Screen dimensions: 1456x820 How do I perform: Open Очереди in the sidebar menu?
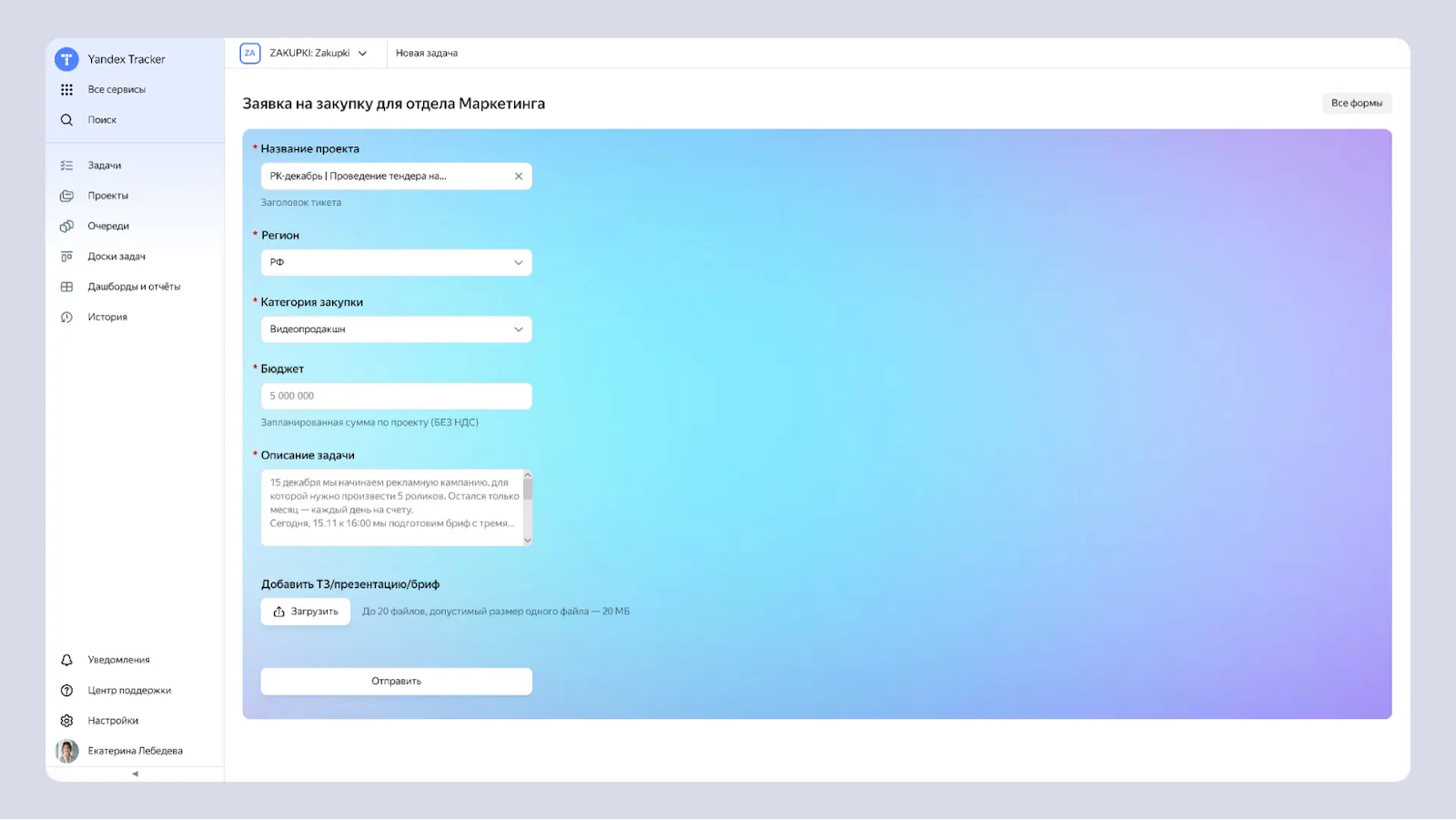pos(108,226)
